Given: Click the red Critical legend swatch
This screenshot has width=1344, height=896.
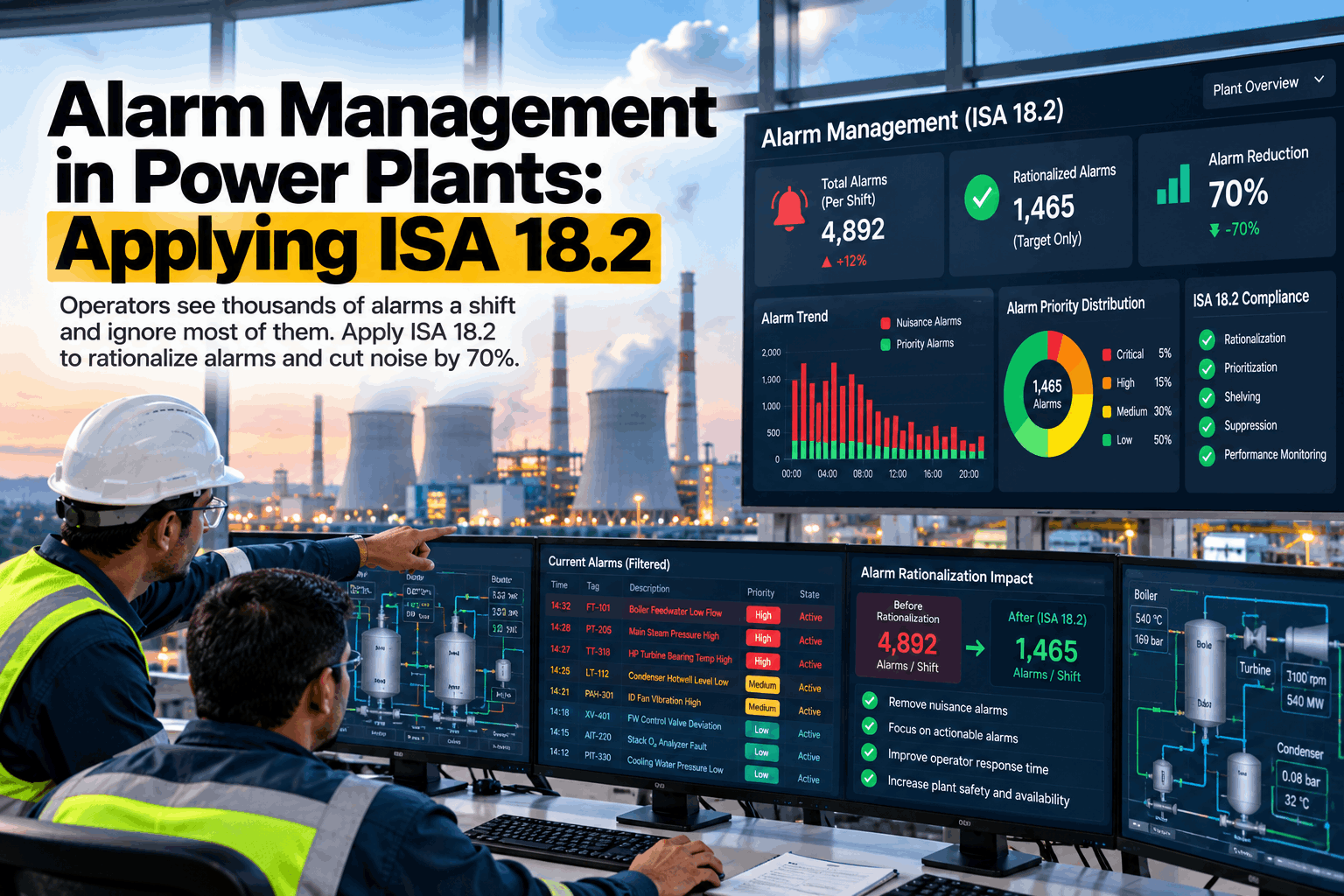Looking at the screenshot, I should pyautogui.click(x=1107, y=354).
